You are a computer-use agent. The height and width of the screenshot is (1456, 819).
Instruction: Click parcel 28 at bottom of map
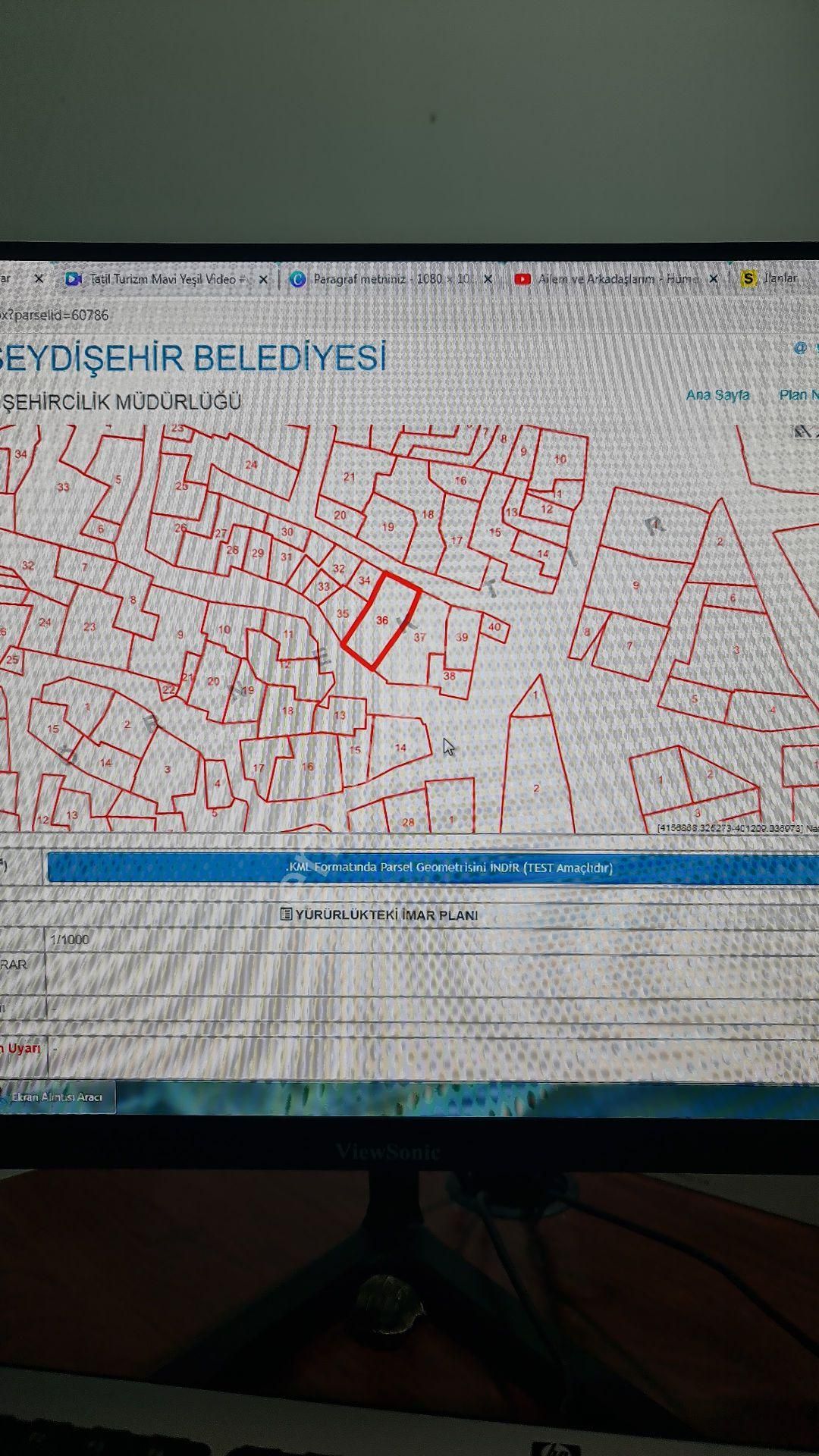[408, 821]
